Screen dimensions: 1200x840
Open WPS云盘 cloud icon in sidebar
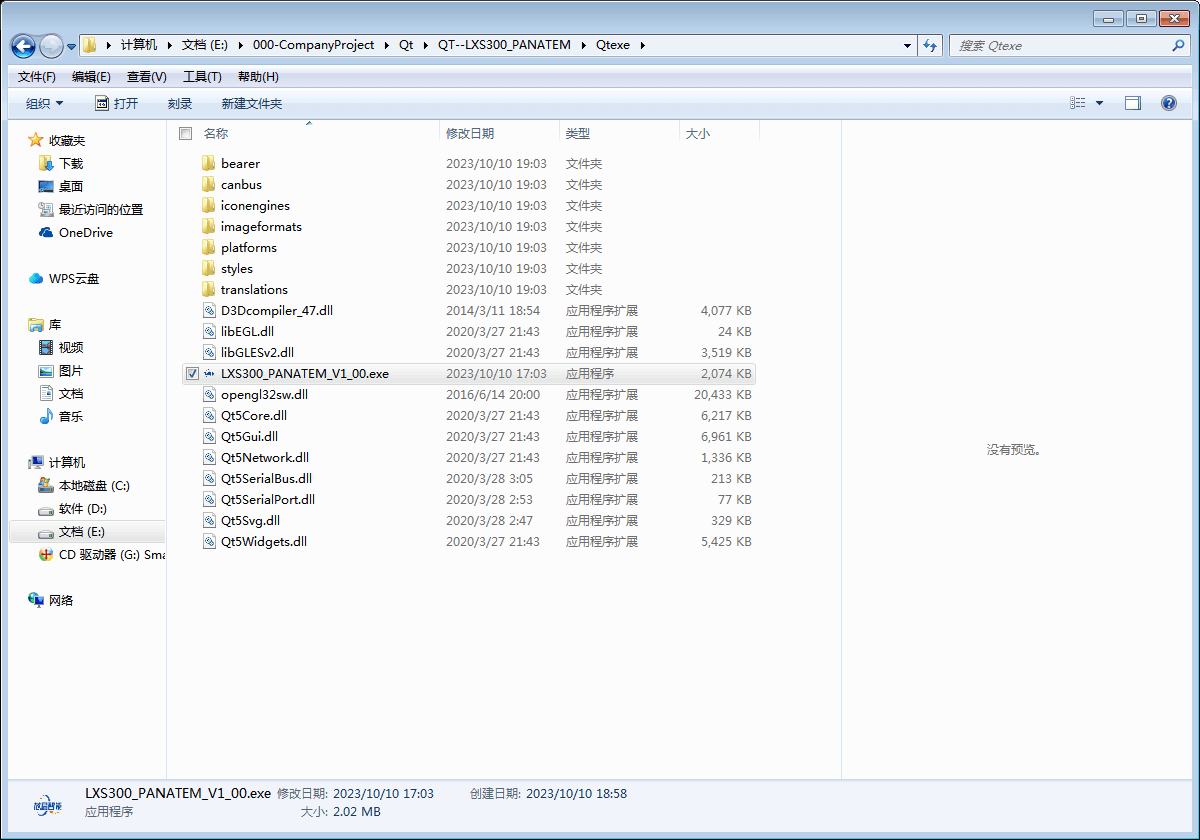pyautogui.click(x=37, y=279)
